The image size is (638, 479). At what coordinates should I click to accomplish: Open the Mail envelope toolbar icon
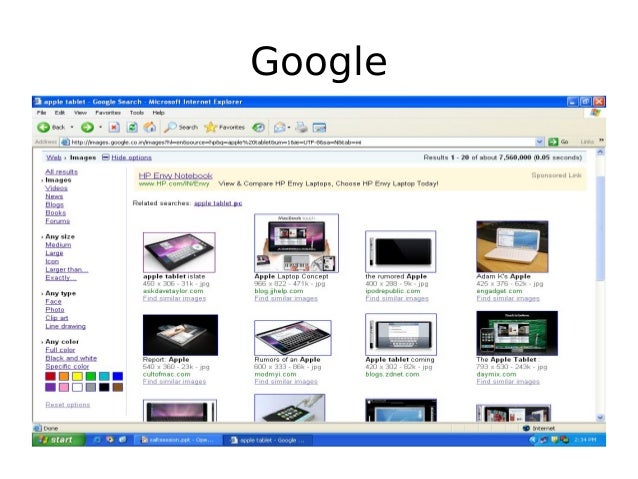point(280,127)
